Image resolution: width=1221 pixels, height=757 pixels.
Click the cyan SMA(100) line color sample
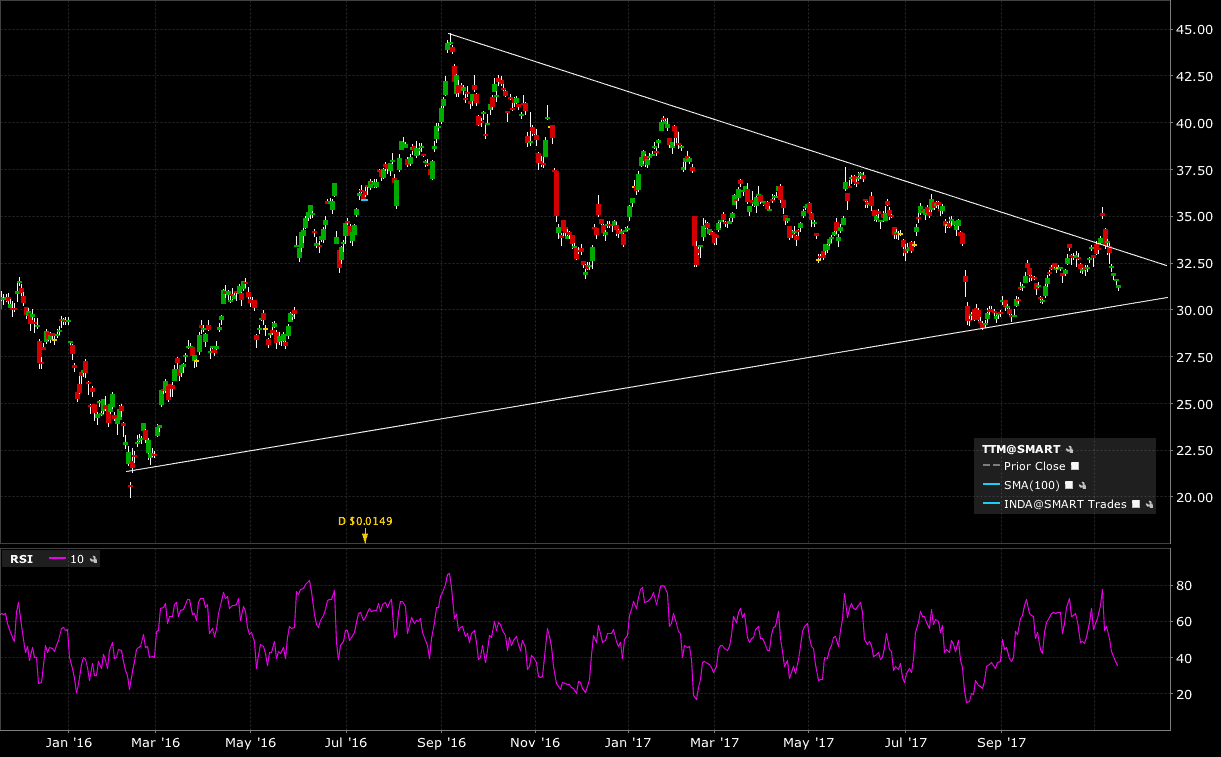tap(991, 485)
